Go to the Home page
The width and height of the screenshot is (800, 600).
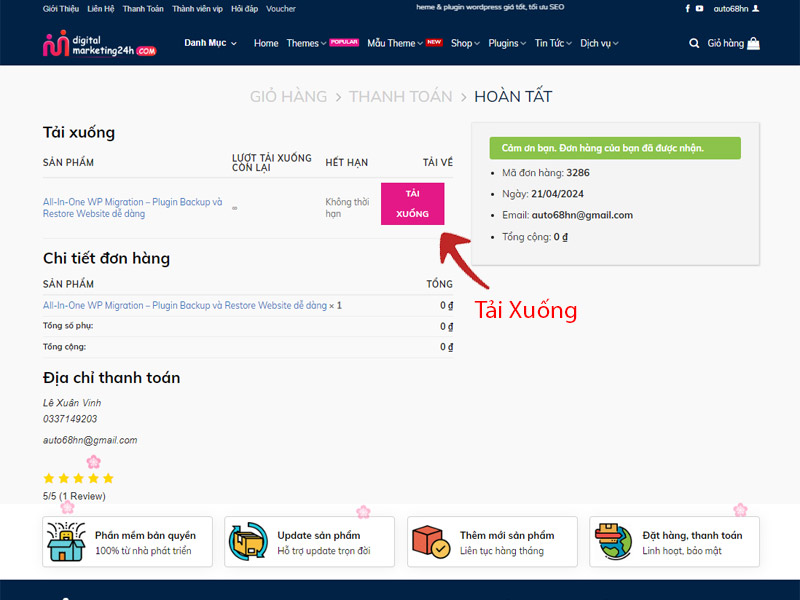pos(266,43)
